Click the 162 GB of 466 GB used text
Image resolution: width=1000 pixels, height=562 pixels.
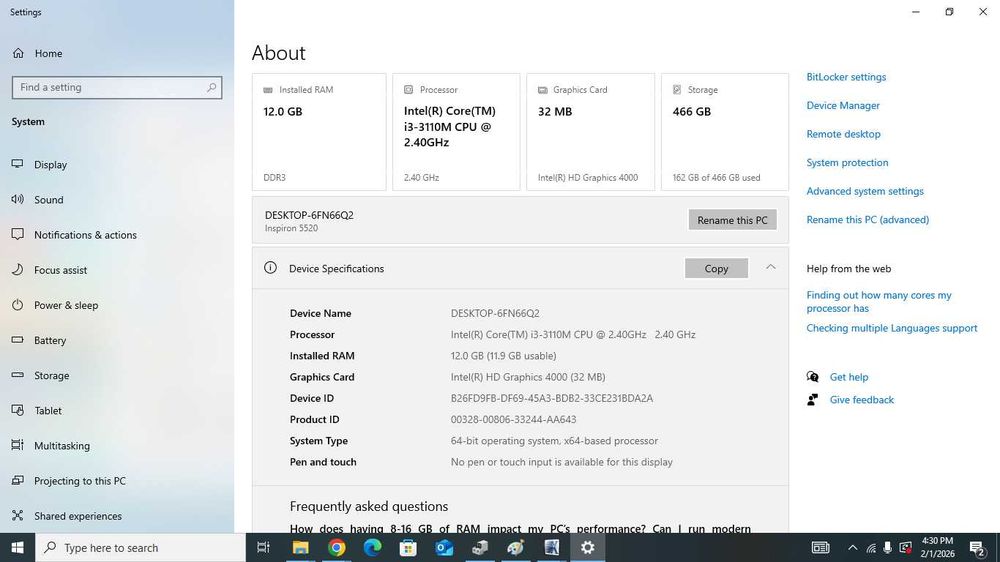pyautogui.click(x=716, y=178)
